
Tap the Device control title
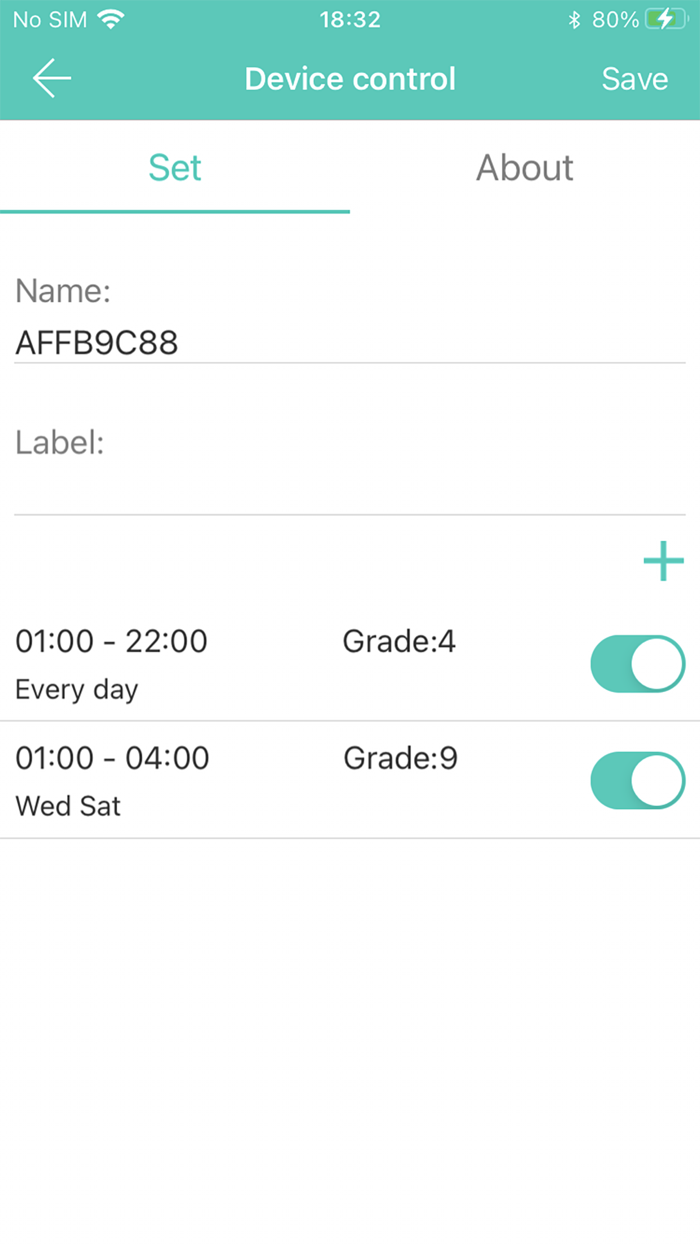click(x=350, y=79)
